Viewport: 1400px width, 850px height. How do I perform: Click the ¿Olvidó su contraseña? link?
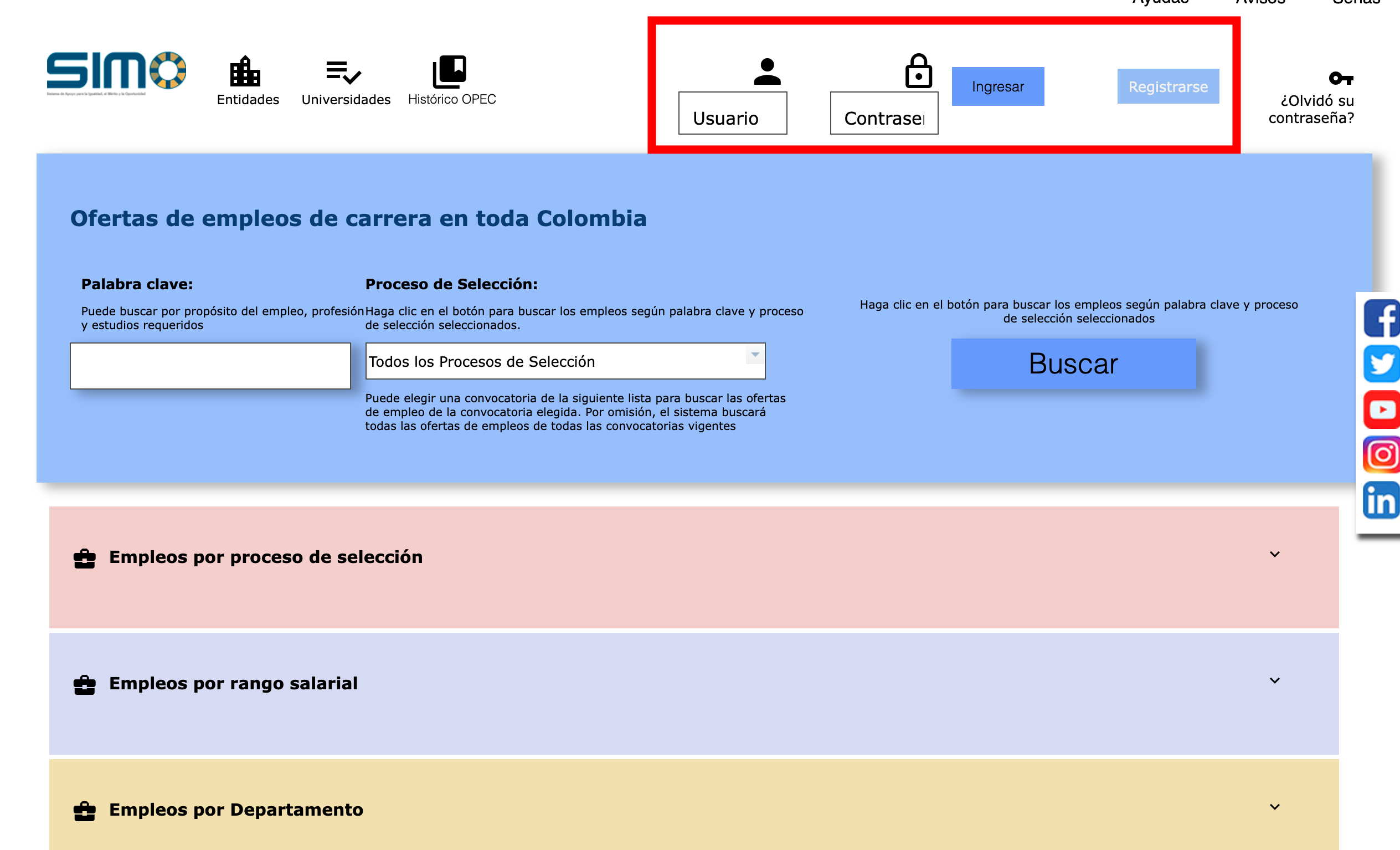(x=1311, y=109)
